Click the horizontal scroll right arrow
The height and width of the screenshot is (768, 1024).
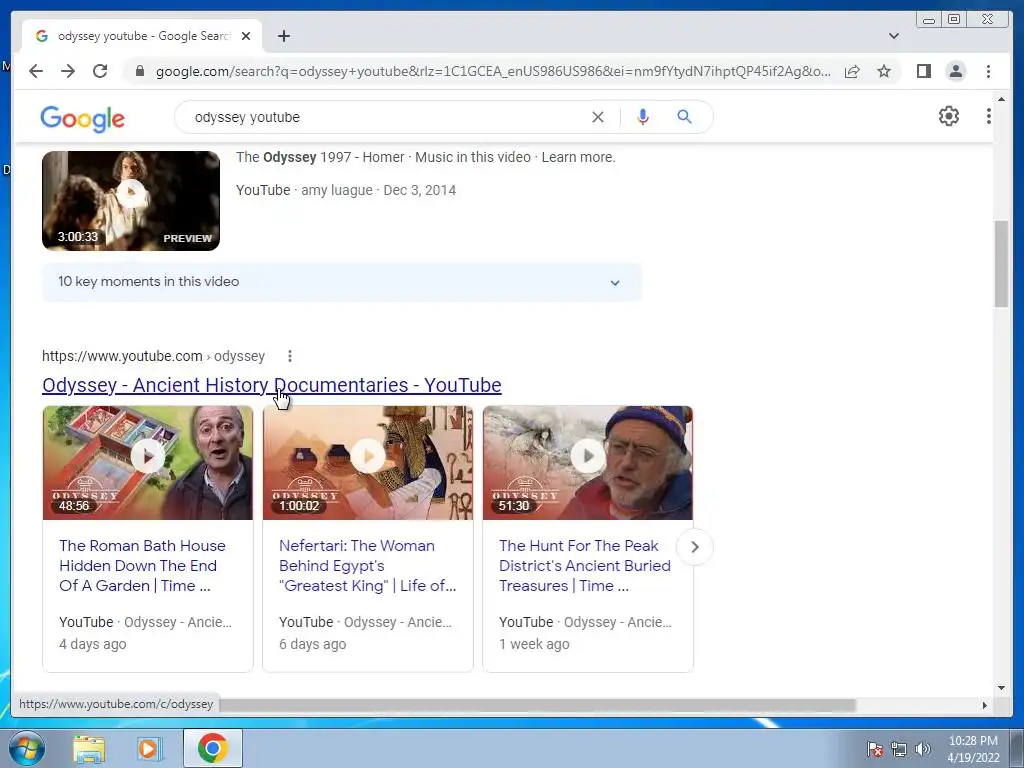pos(985,705)
